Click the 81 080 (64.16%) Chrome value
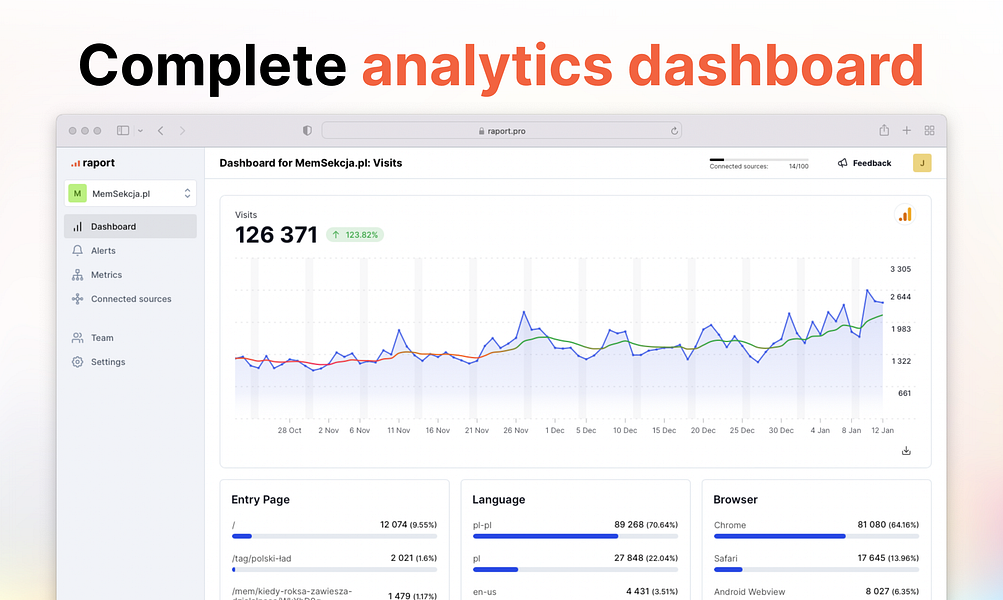The height and width of the screenshot is (600, 1003). (x=888, y=525)
